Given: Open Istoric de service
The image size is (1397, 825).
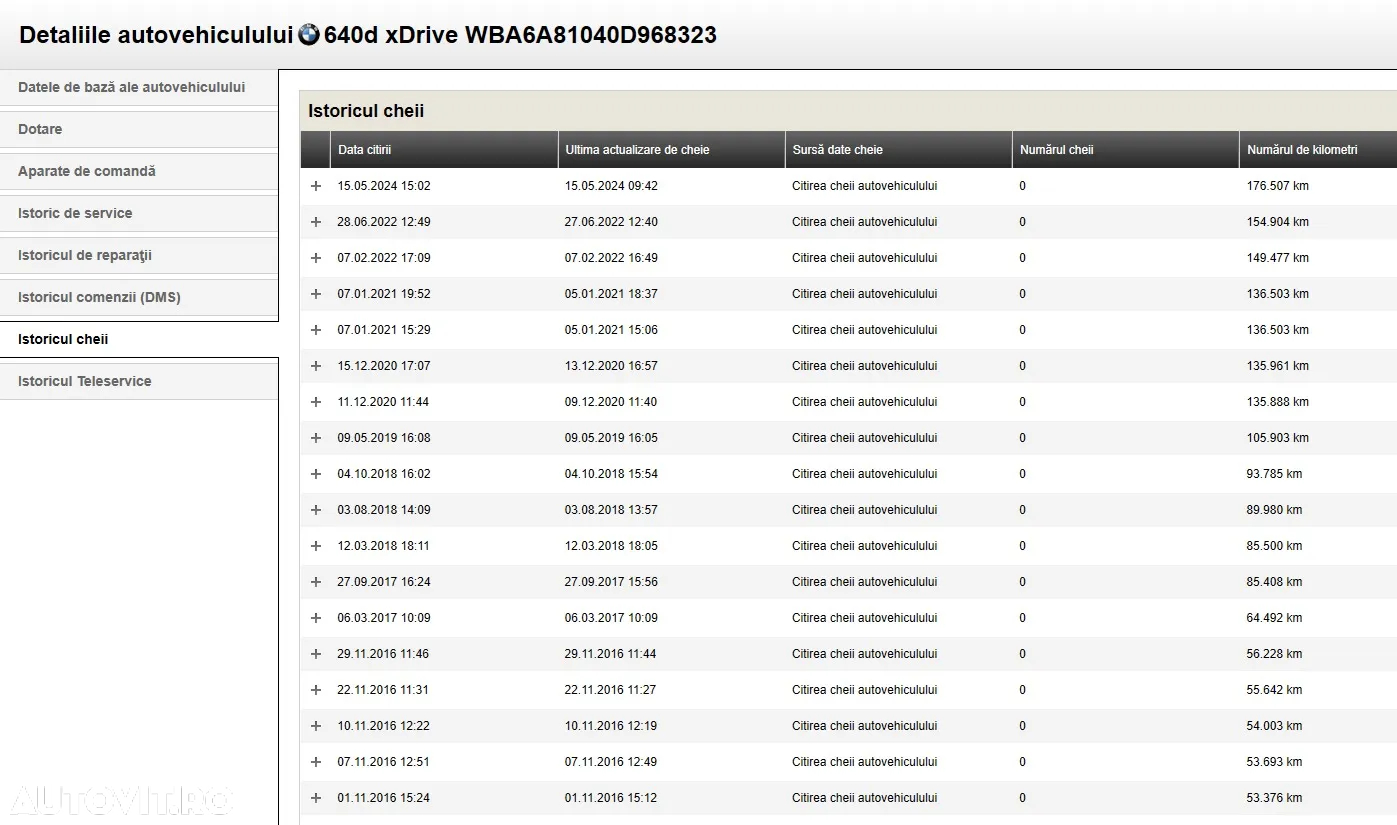Looking at the screenshot, I should 139,213.
